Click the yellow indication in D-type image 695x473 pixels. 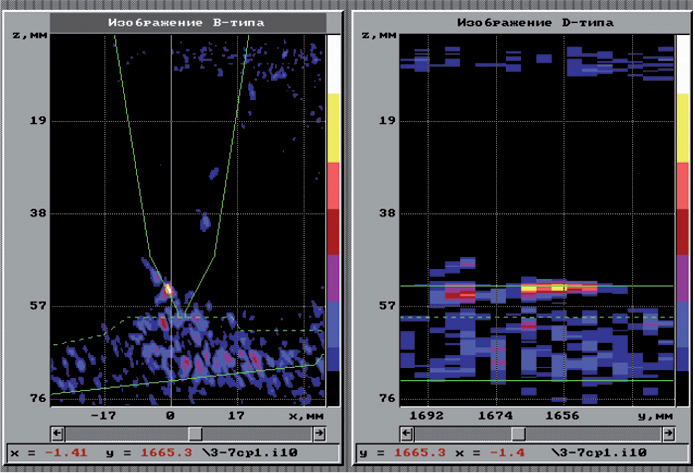pyautogui.click(x=541, y=287)
